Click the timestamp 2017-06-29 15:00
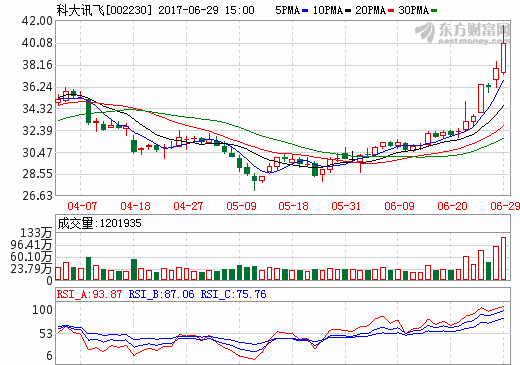The image size is (520, 365). click(x=206, y=10)
